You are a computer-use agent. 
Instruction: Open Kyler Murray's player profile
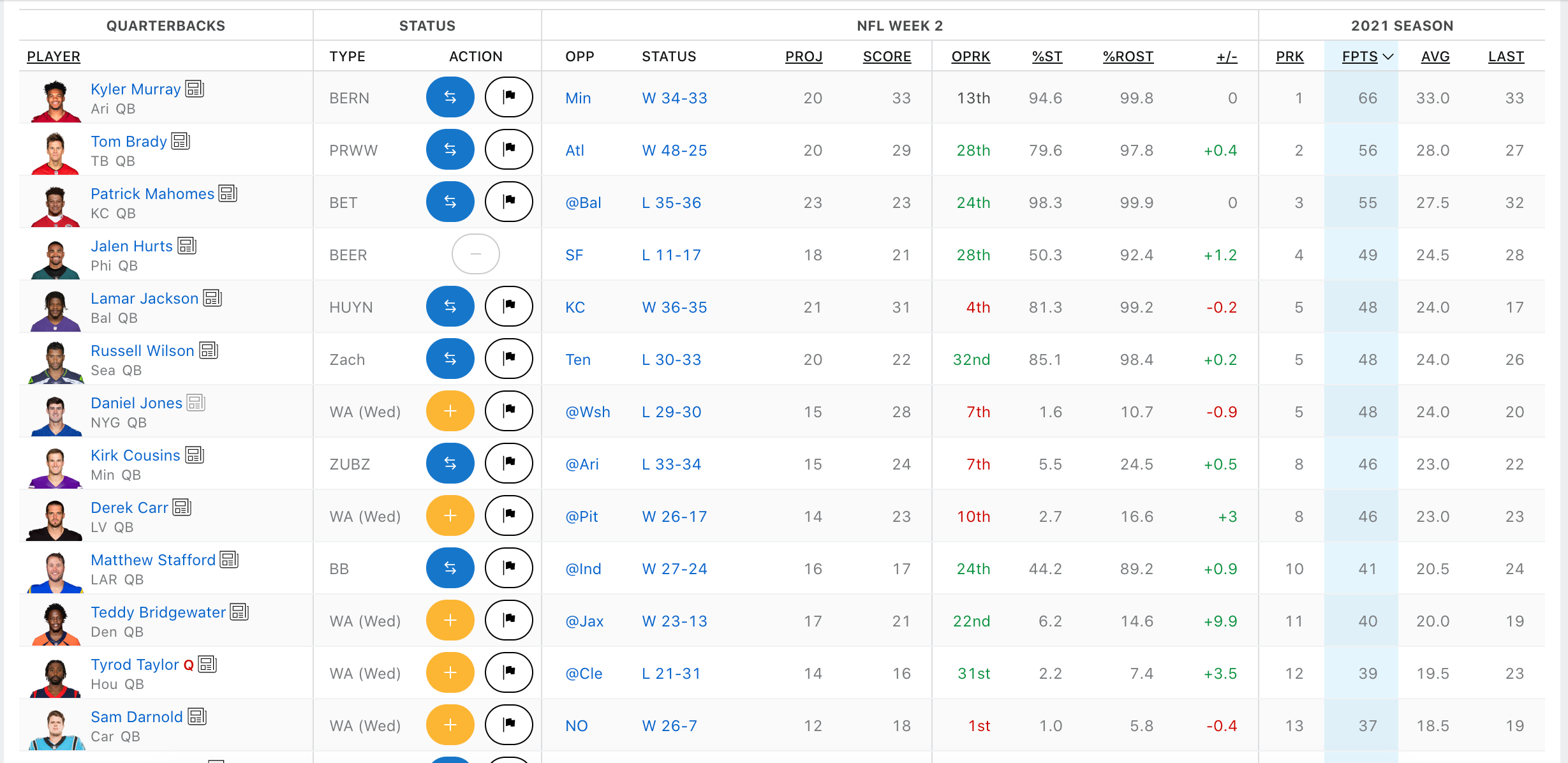(x=135, y=89)
